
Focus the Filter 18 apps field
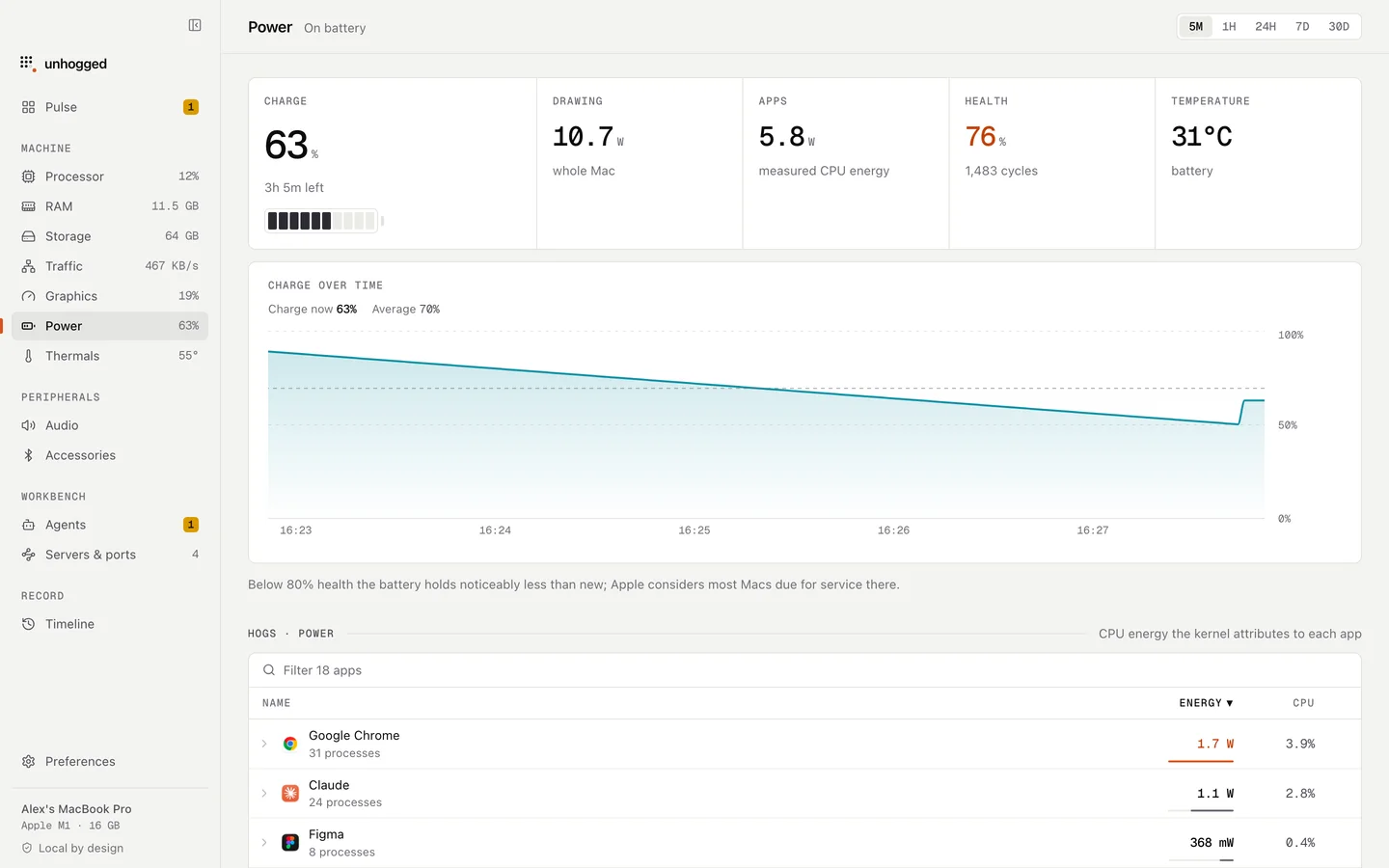pyautogui.click(x=804, y=670)
